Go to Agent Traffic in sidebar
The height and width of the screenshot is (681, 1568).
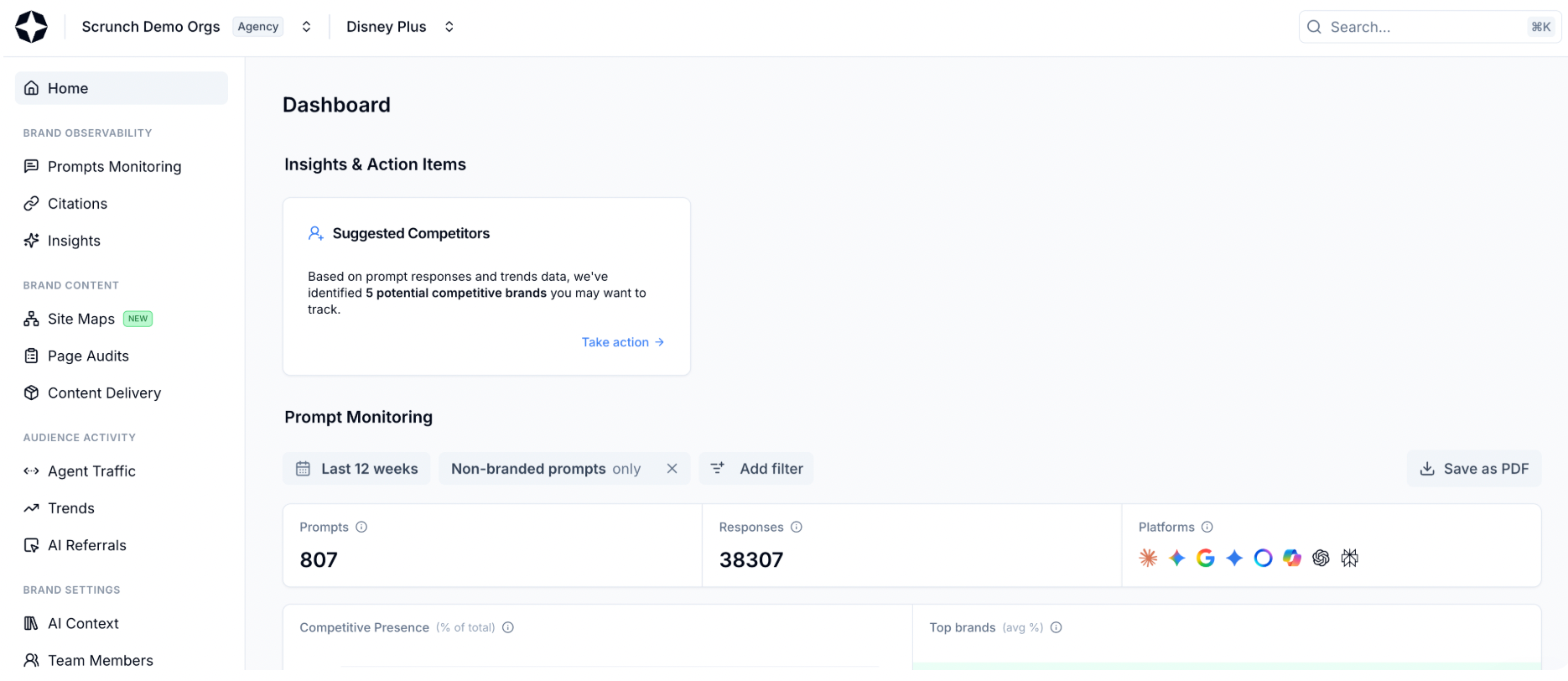pos(91,471)
